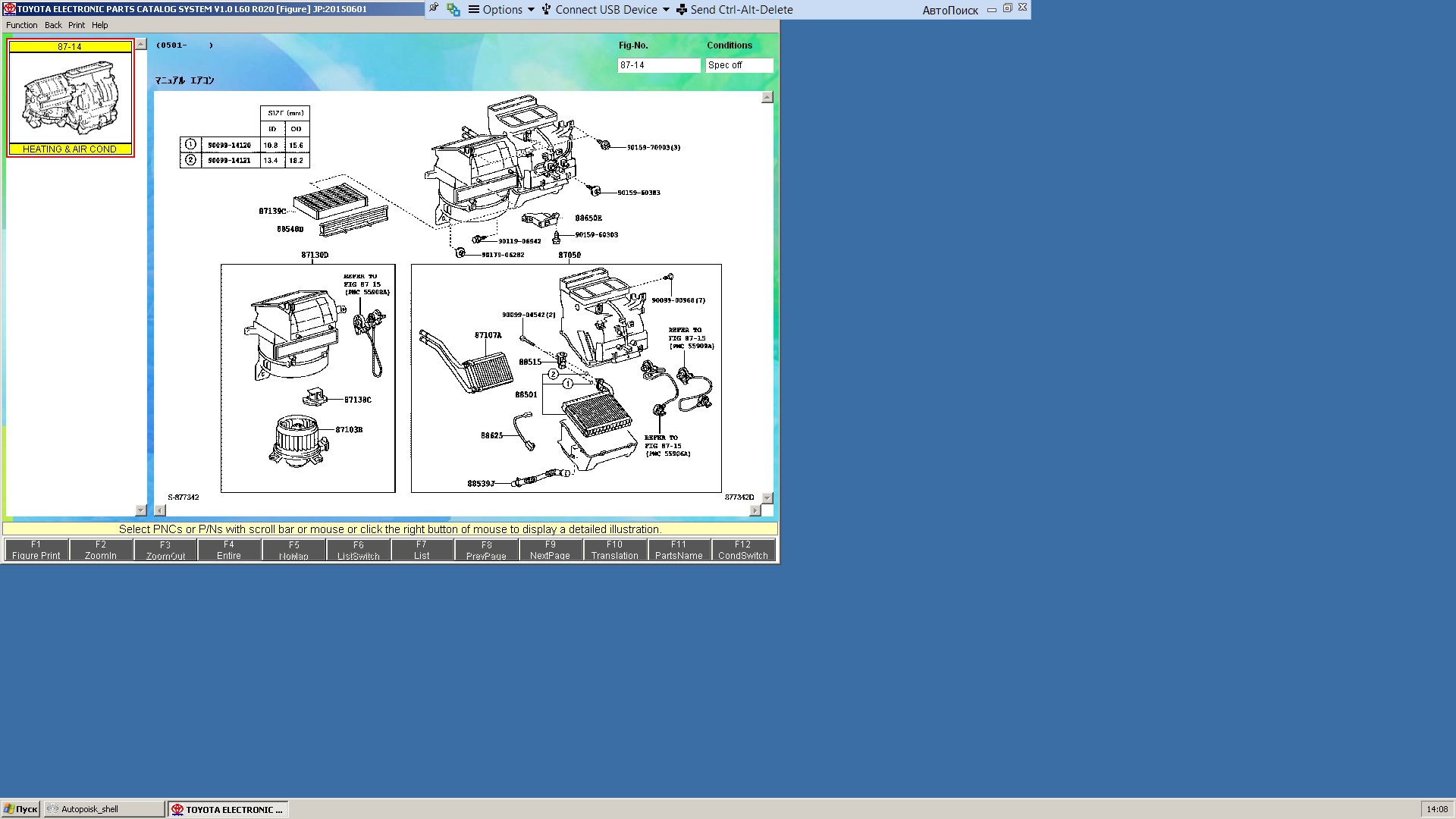Select part number 90099-14120 in size table
The width and height of the screenshot is (1456, 819).
click(x=229, y=145)
